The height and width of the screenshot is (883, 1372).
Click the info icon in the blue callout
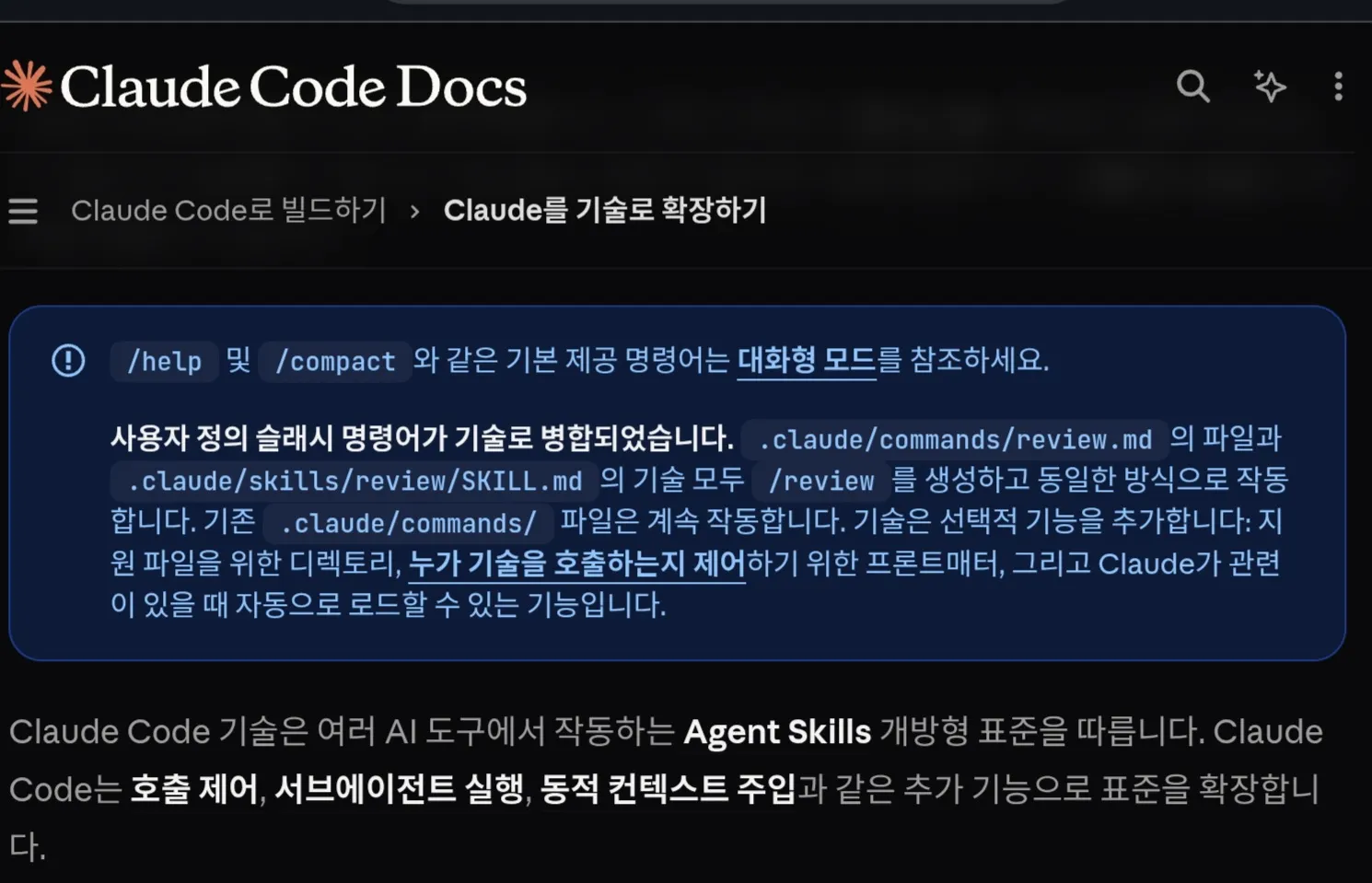pos(68,360)
